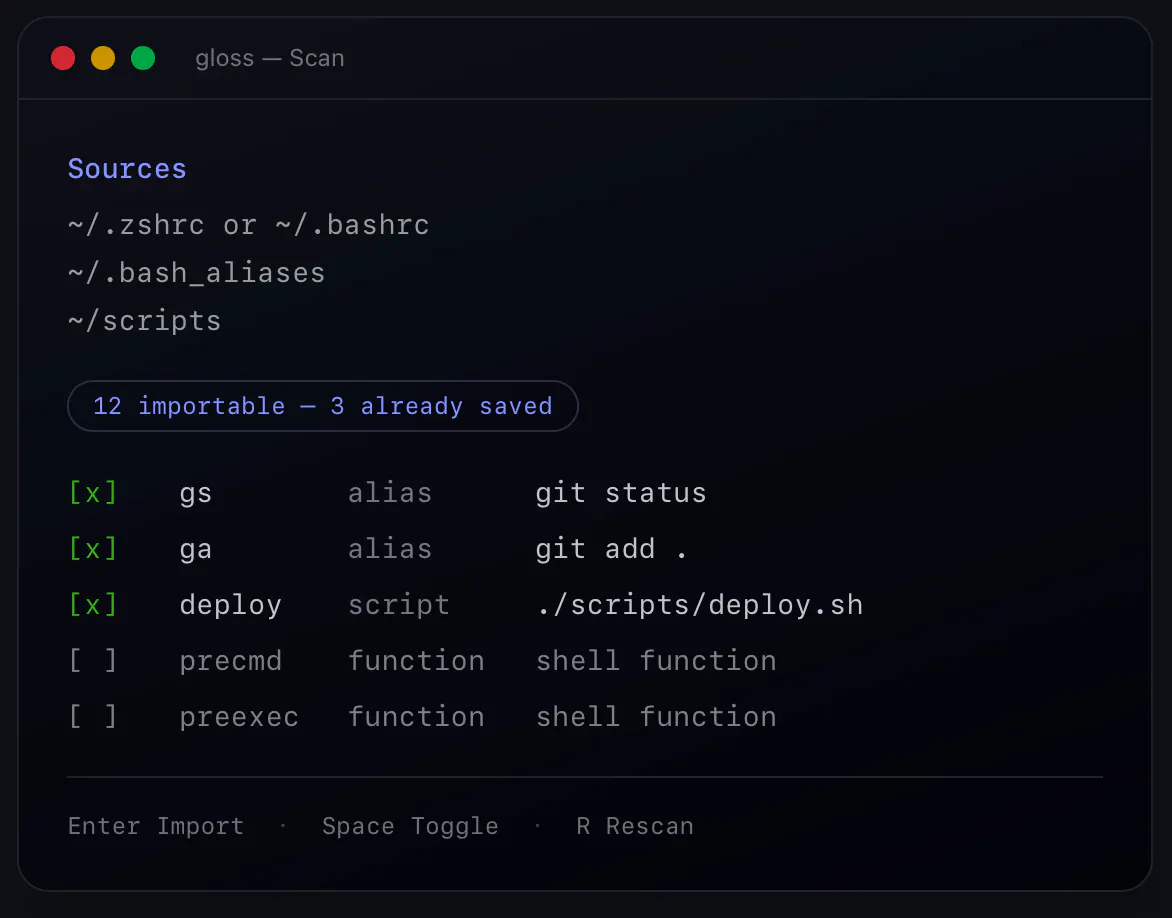Click the deploy name entry
Image resolution: width=1172 pixels, height=918 pixels.
[230, 606]
